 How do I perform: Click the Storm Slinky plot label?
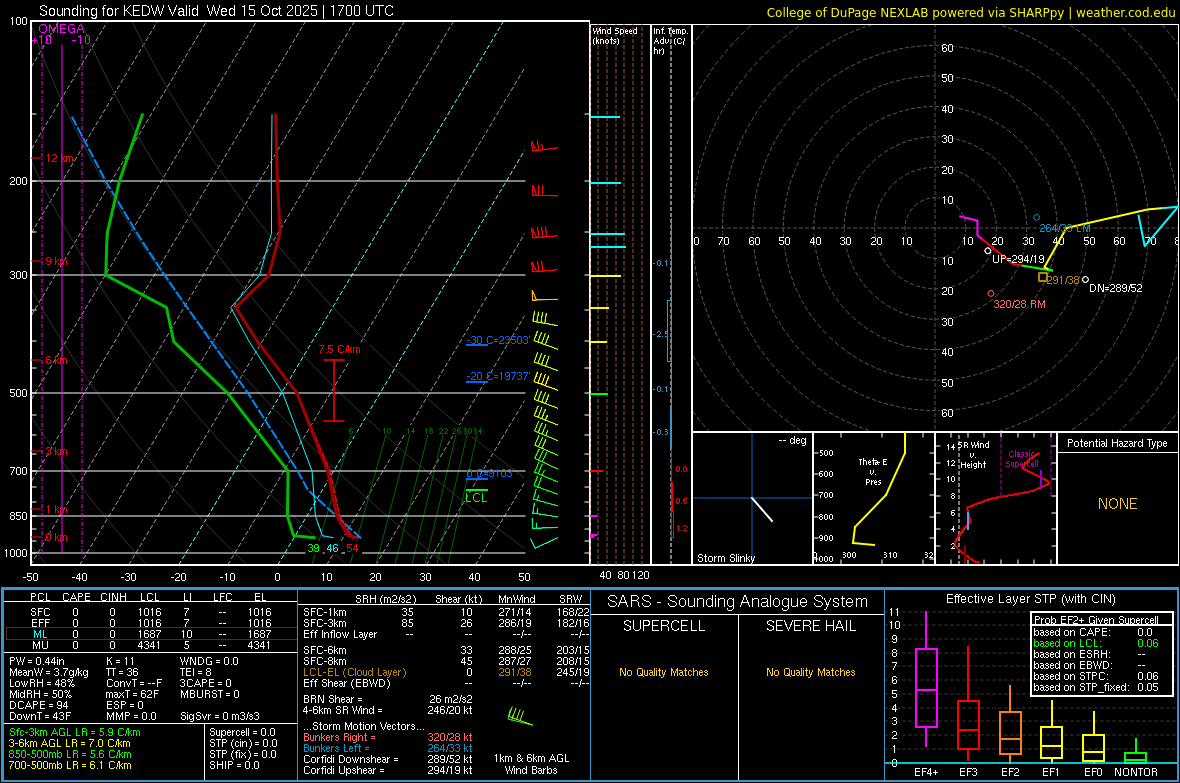[725, 558]
